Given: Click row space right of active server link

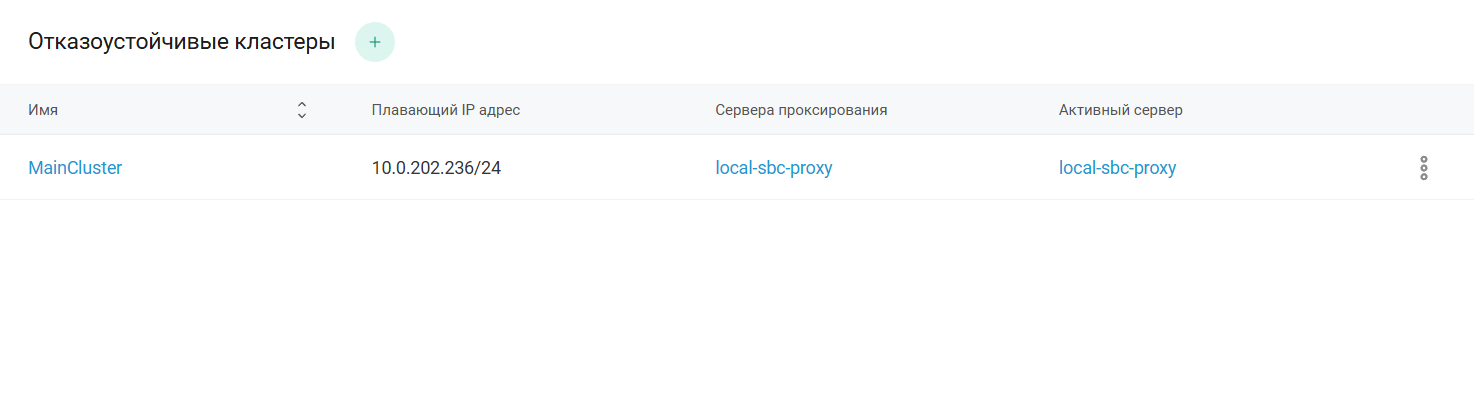Looking at the screenshot, I should (1290, 168).
